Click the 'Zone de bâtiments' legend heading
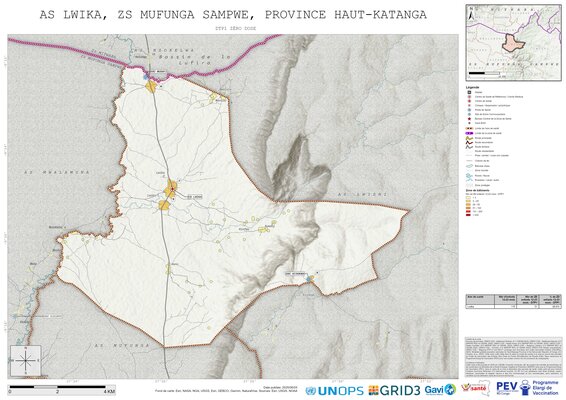 coord(478,190)
